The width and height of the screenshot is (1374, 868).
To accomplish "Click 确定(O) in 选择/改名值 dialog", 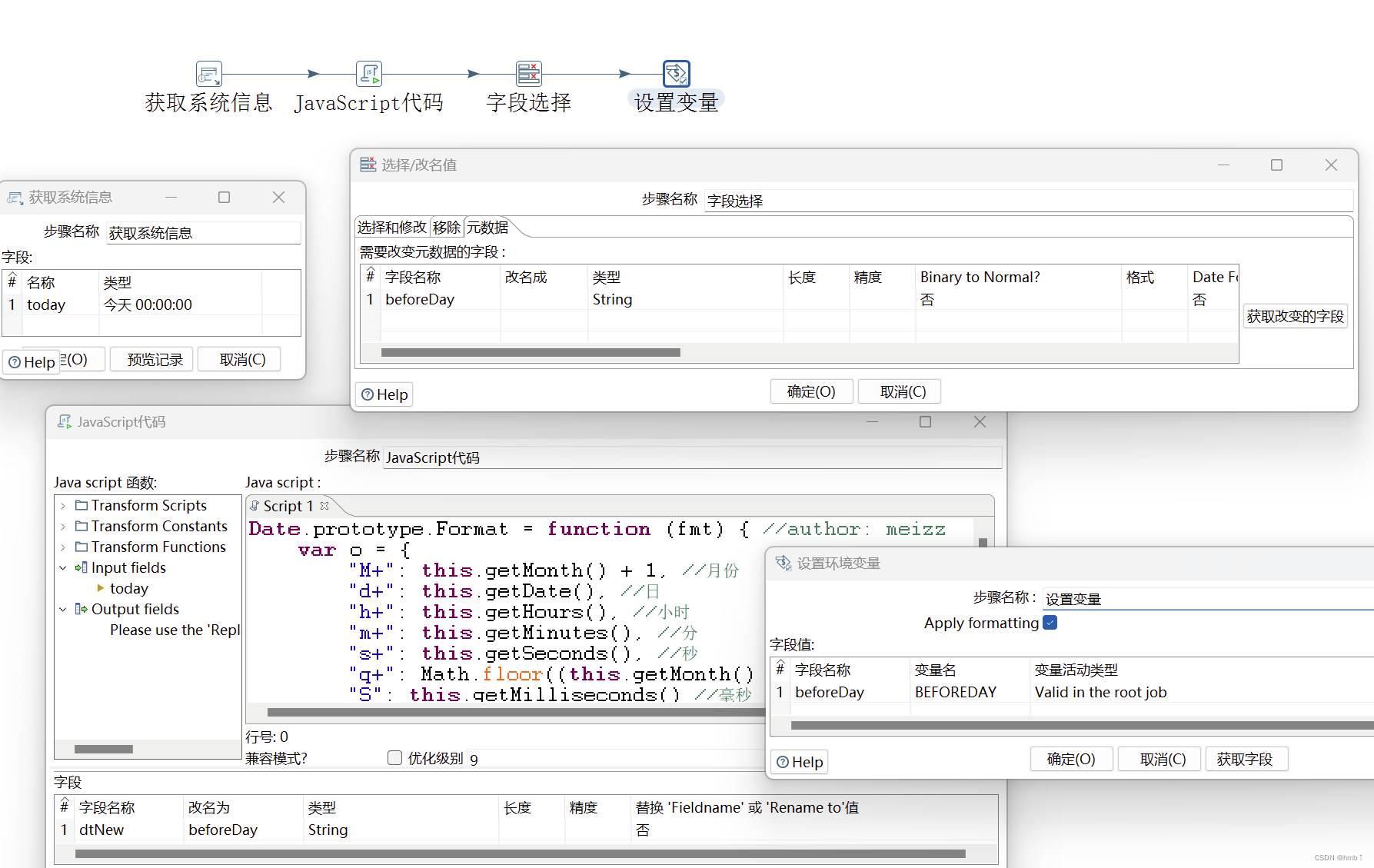I will coord(811,391).
